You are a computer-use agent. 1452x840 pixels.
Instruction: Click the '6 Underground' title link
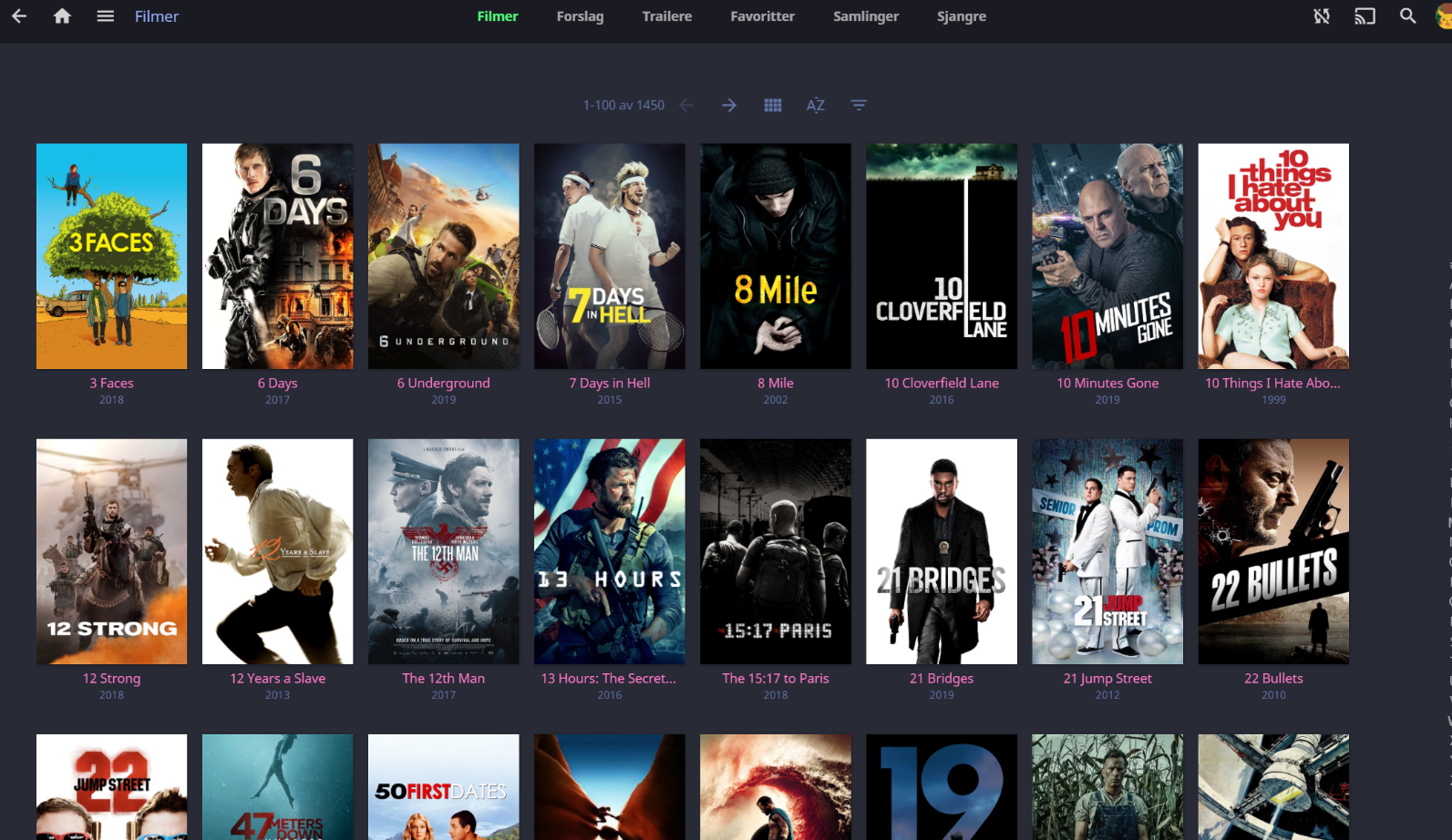click(443, 384)
